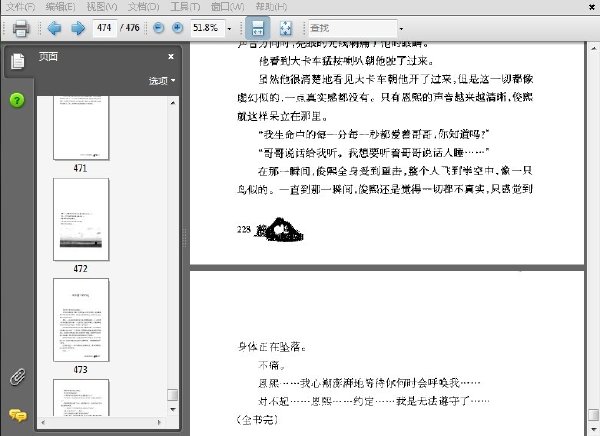Open the zoom level dropdown arrow

point(230,29)
